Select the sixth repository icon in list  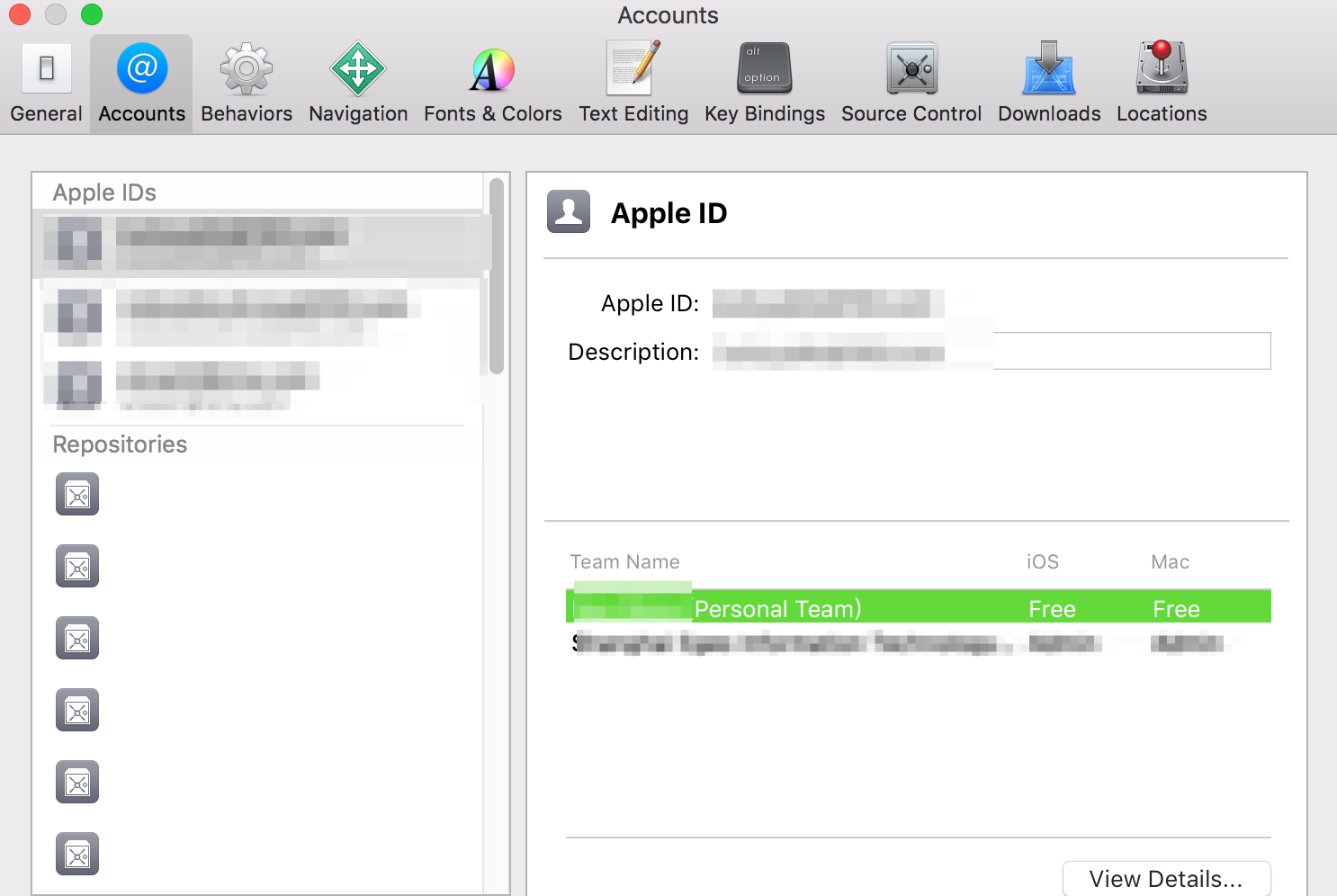(77, 855)
